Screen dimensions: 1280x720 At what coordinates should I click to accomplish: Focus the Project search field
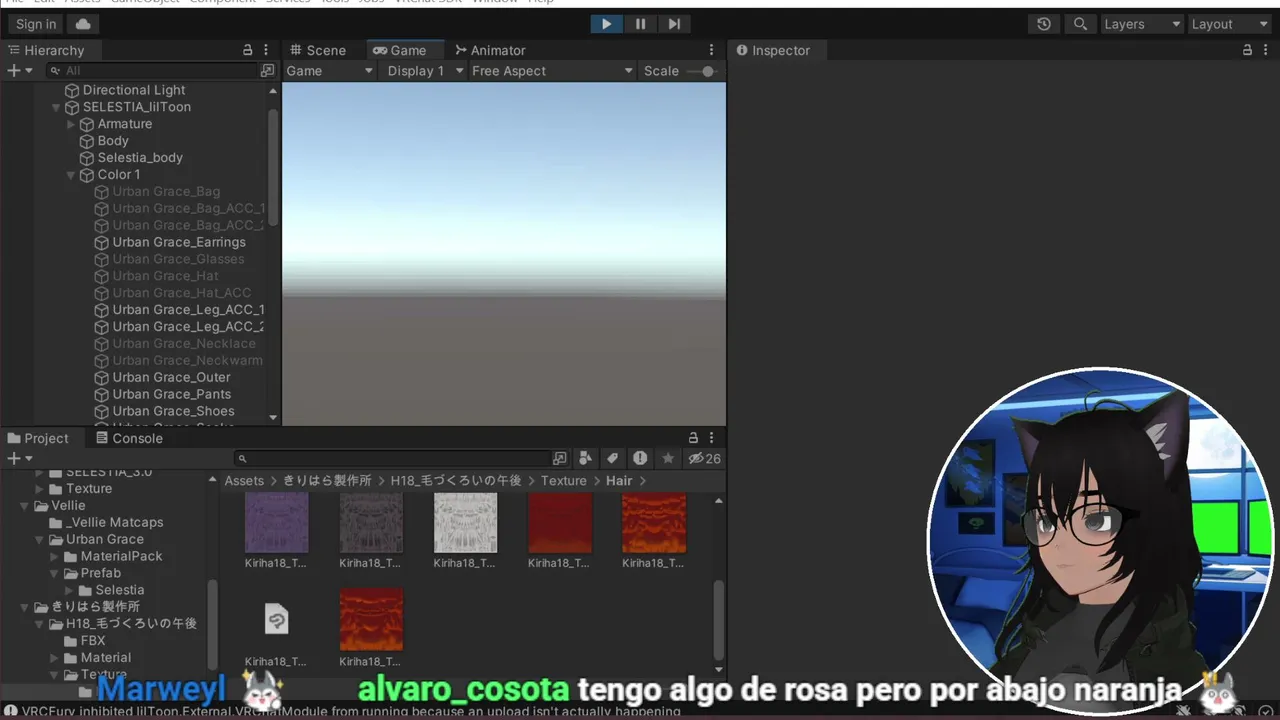point(391,458)
